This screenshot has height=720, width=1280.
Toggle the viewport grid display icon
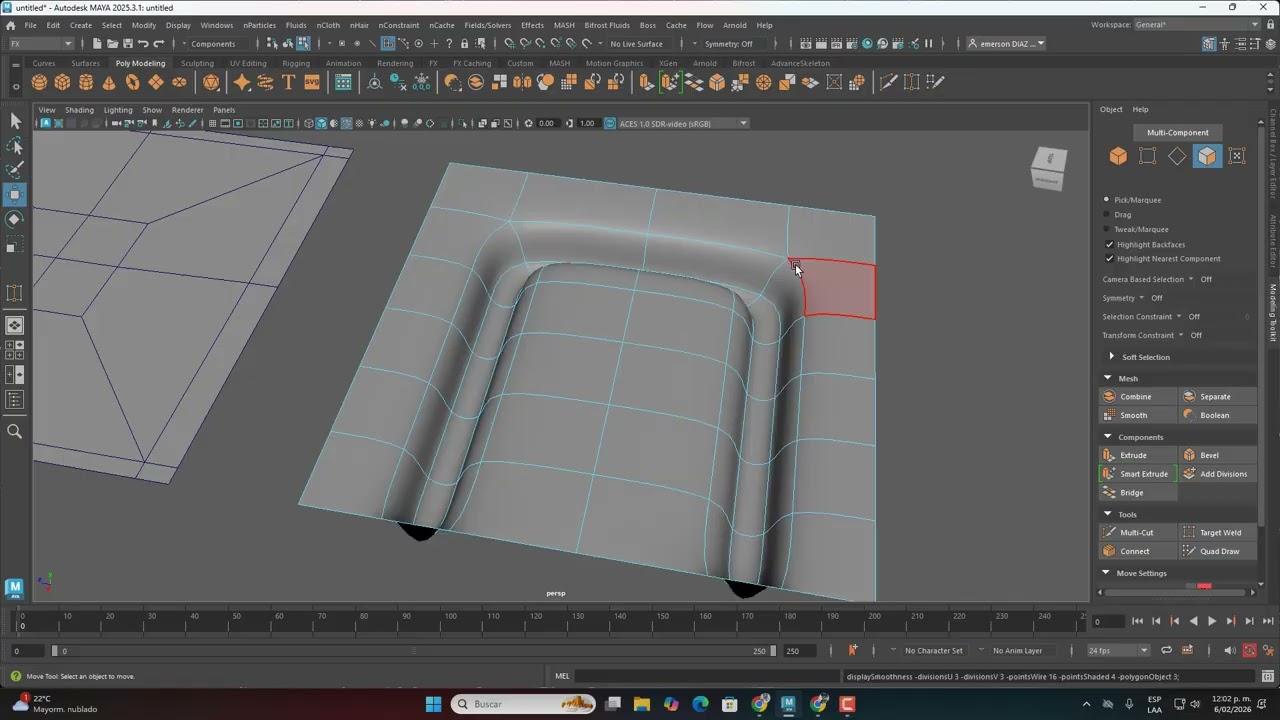pyautogui.click(x=212, y=124)
